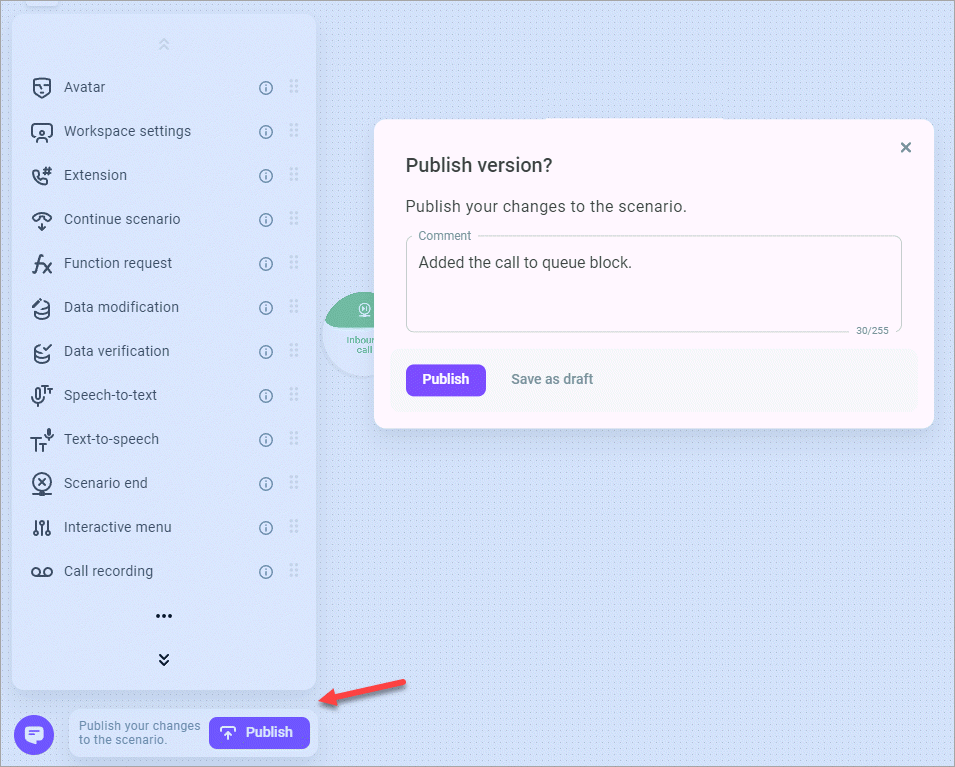The height and width of the screenshot is (767, 955).
Task: Expand the block list with down chevrons
Action: [x=164, y=660]
